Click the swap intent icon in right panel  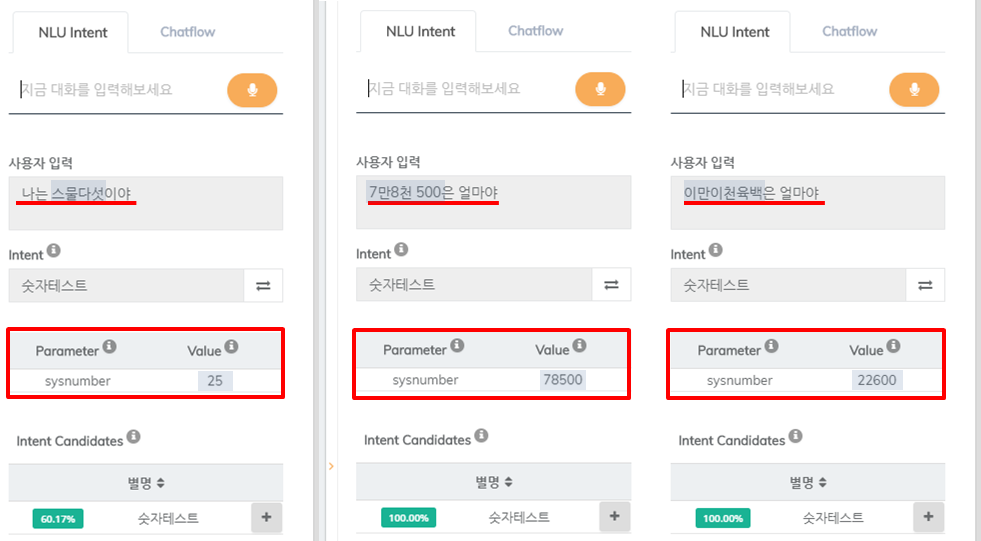coord(925,285)
